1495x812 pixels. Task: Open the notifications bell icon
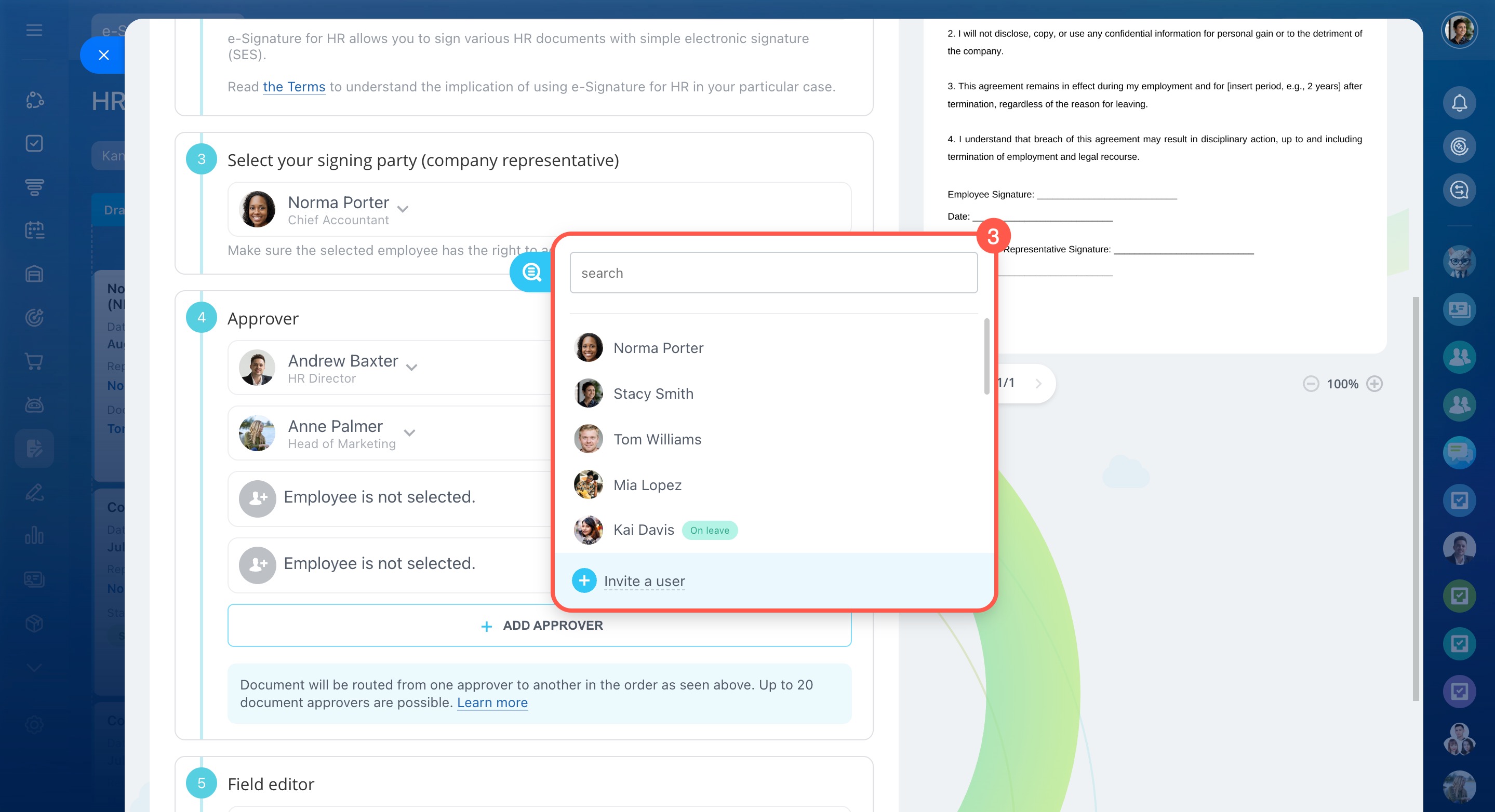pos(1459,103)
